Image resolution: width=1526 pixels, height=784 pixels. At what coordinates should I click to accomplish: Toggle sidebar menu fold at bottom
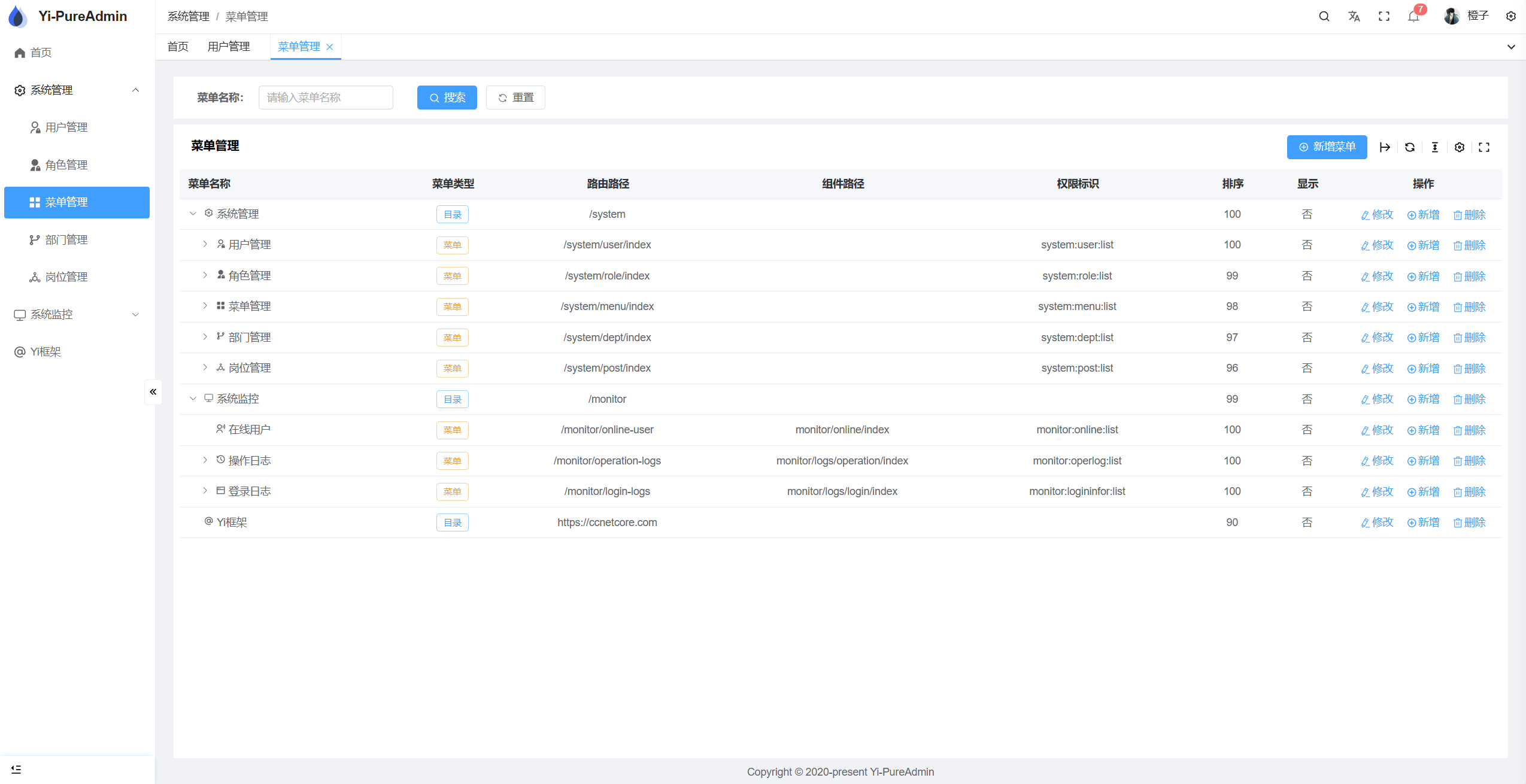pos(16,769)
